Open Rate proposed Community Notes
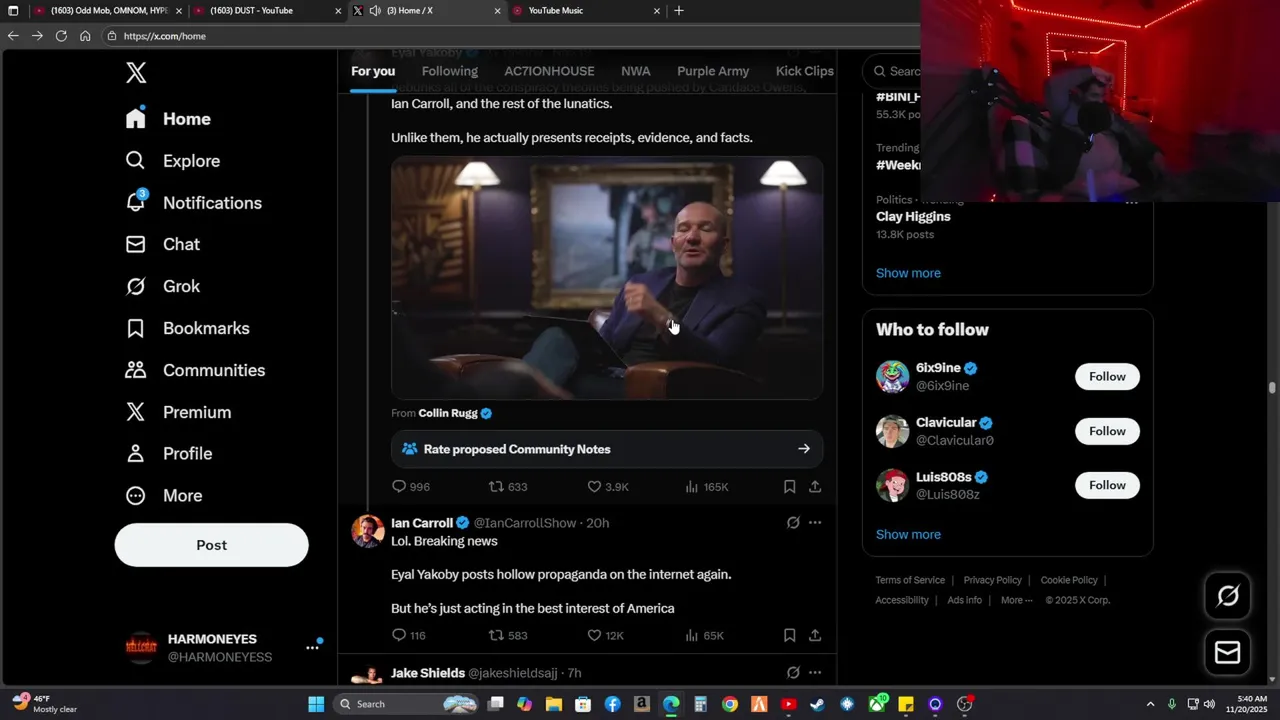The image size is (1280, 720). 607,449
